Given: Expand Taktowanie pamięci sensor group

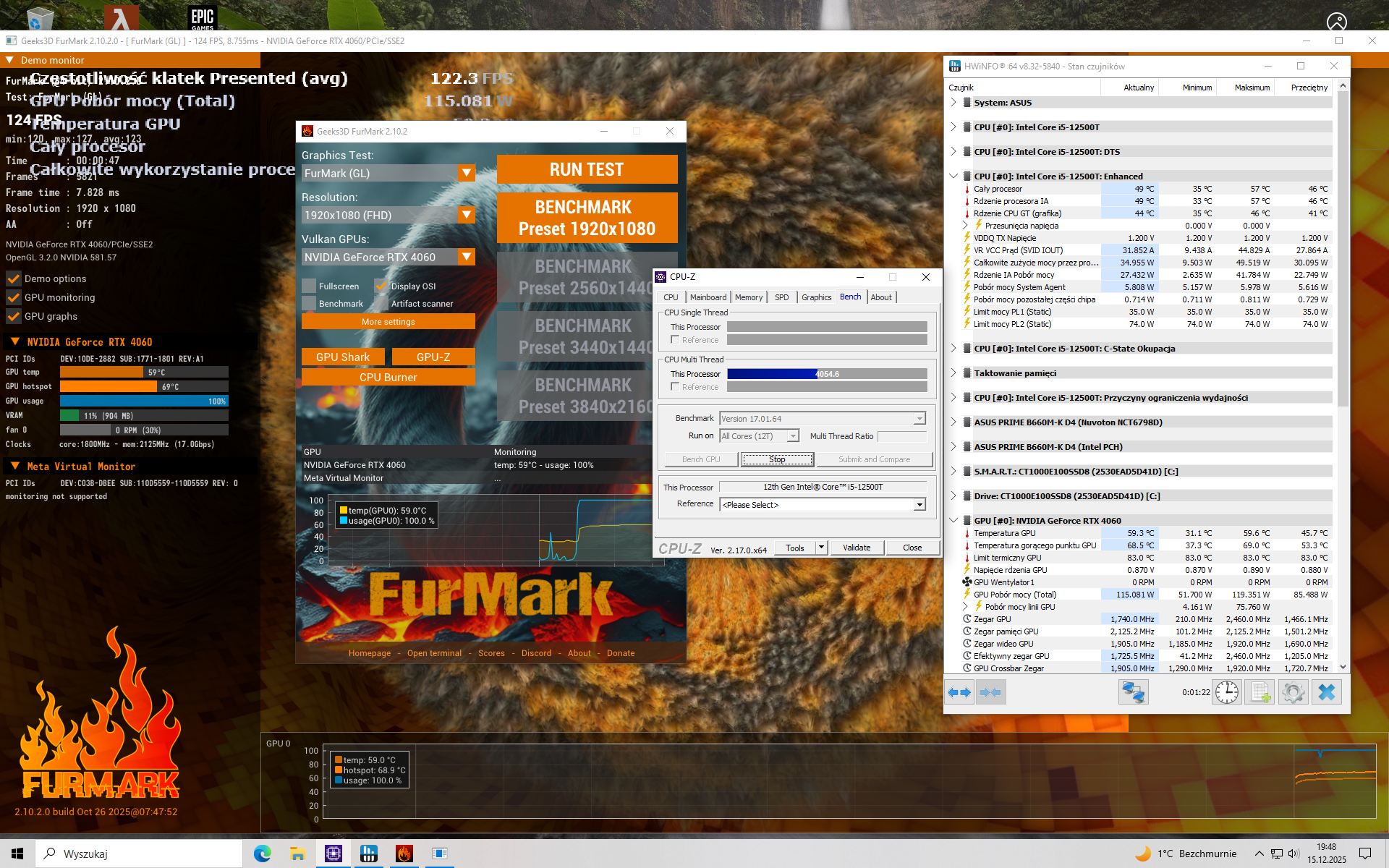Looking at the screenshot, I should point(953,373).
